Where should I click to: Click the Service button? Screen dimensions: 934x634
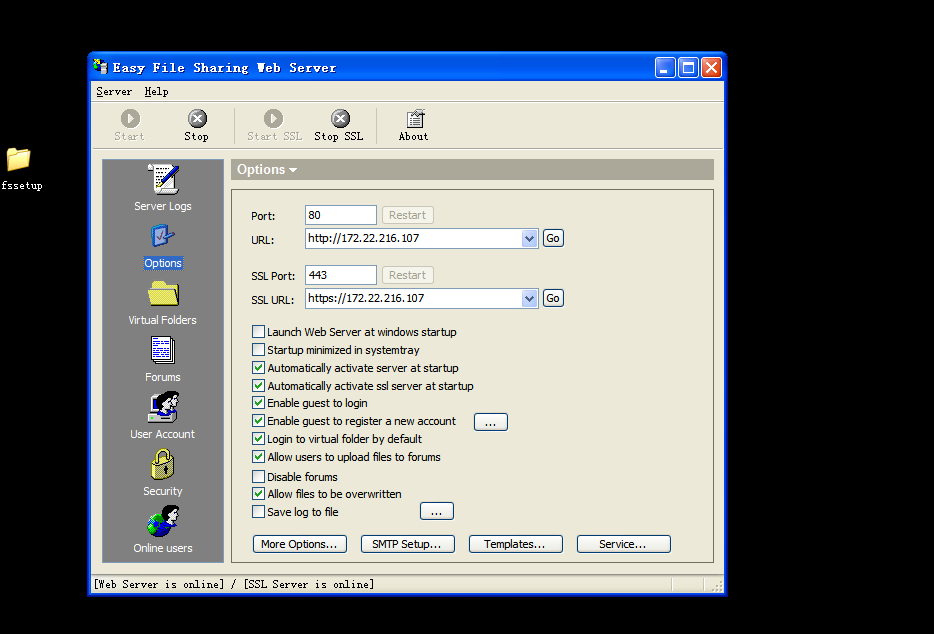(624, 544)
